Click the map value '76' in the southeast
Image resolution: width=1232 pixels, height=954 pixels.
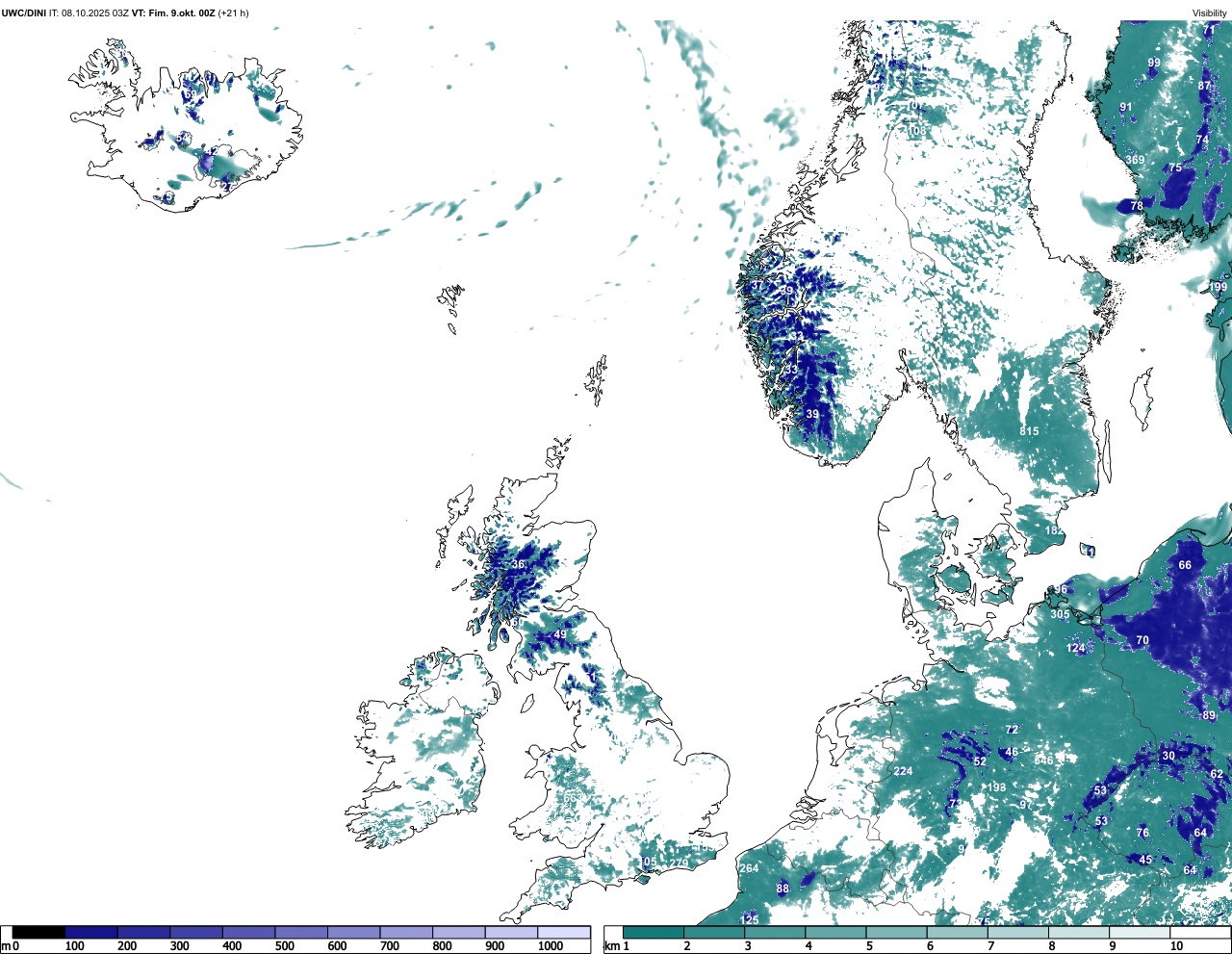point(1142,833)
